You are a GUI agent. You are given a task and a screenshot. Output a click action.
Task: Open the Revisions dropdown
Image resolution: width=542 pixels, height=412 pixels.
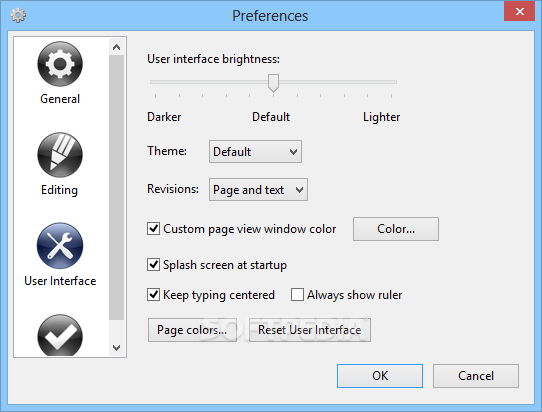258,189
